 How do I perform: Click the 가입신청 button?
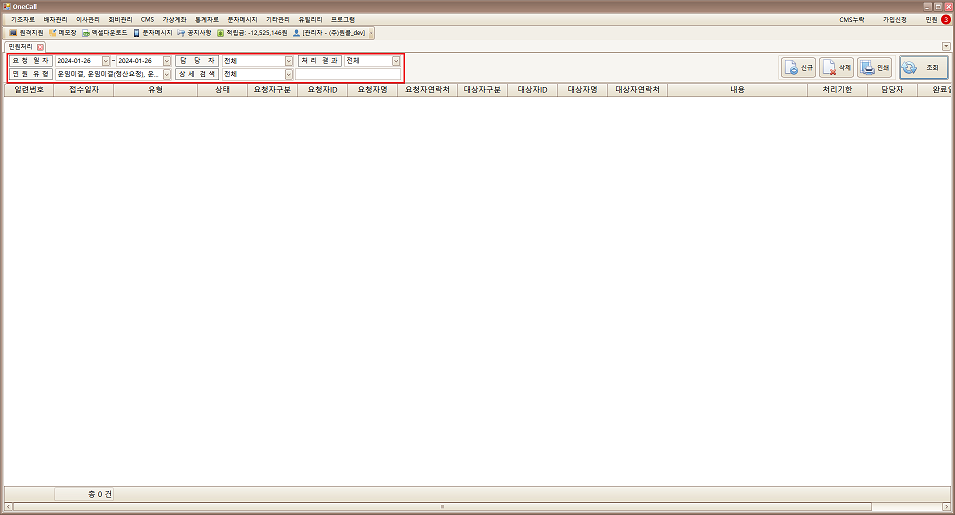pos(894,19)
